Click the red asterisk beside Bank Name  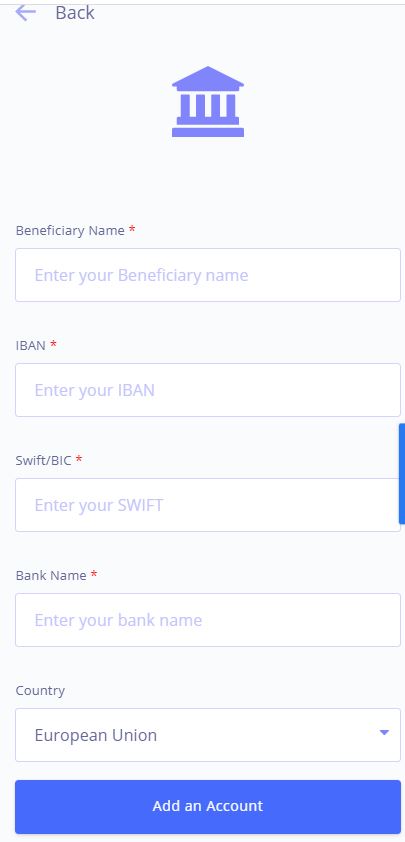click(x=94, y=574)
